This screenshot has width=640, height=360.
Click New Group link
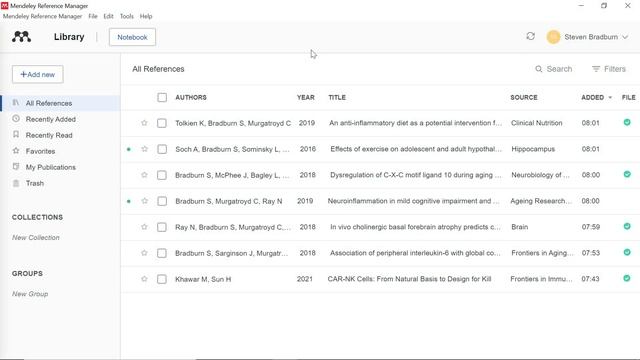tap(30, 294)
